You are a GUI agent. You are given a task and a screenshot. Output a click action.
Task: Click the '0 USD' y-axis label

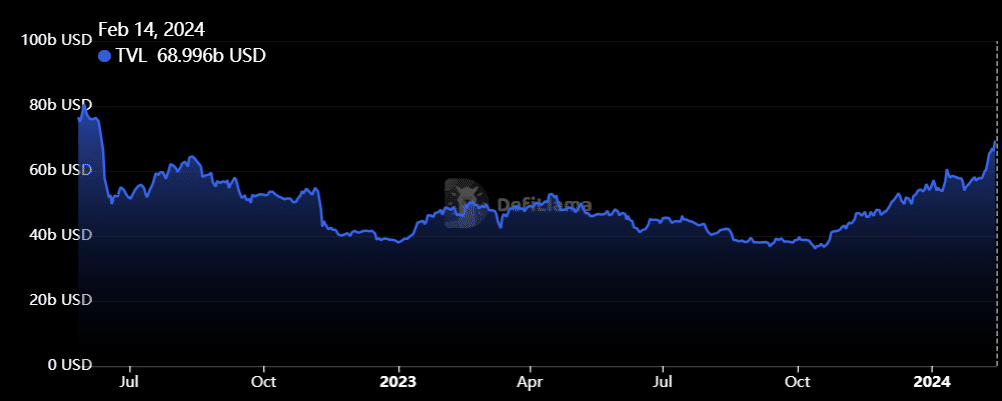point(68,365)
